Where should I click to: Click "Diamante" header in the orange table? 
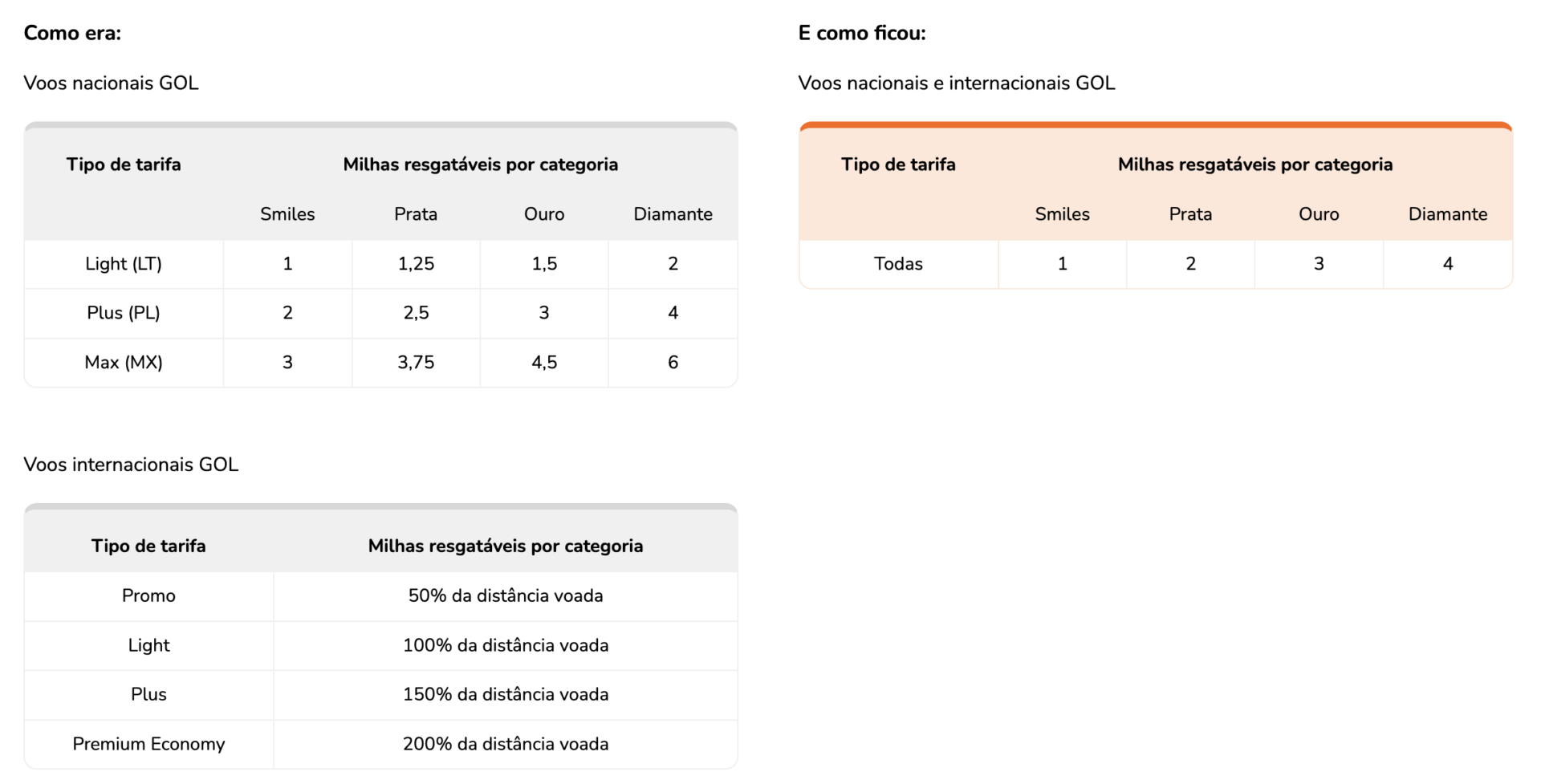point(1447,214)
